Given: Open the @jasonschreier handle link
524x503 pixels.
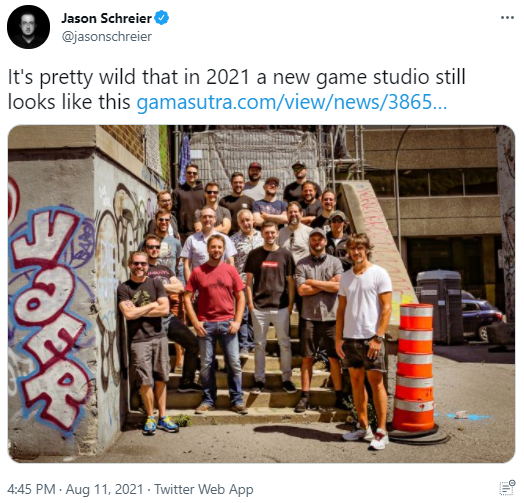Looking at the screenshot, I should click(107, 36).
